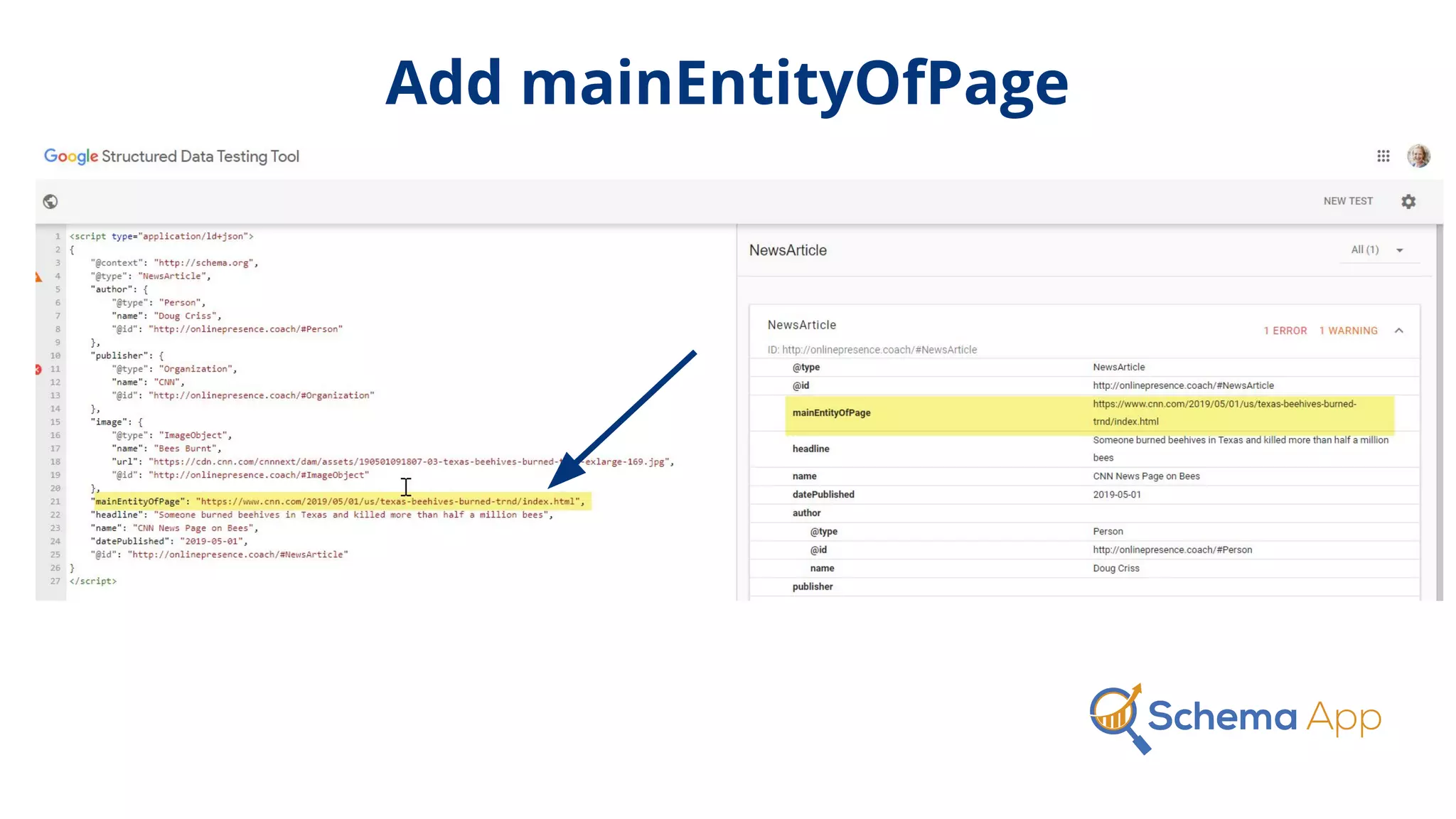Image resolution: width=1456 pixels, height=819 pixels.
Task: Click the "Organization" type code line
Action: click(174, 369)
